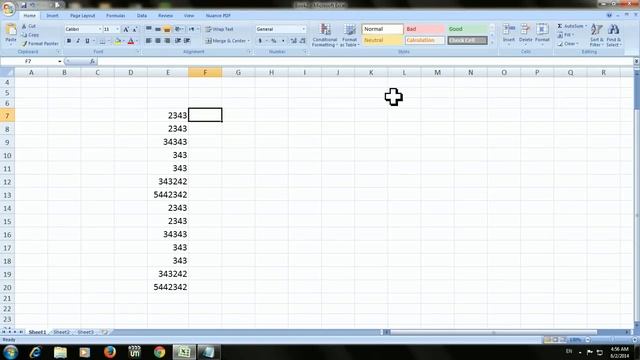
Task: Set top vertical alignment
Action: (149, 29)
